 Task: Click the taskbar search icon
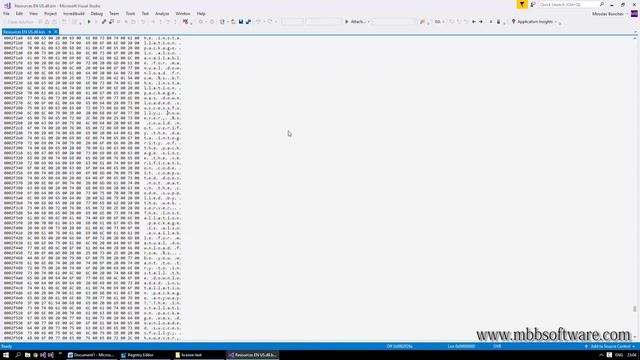(18, 355)
